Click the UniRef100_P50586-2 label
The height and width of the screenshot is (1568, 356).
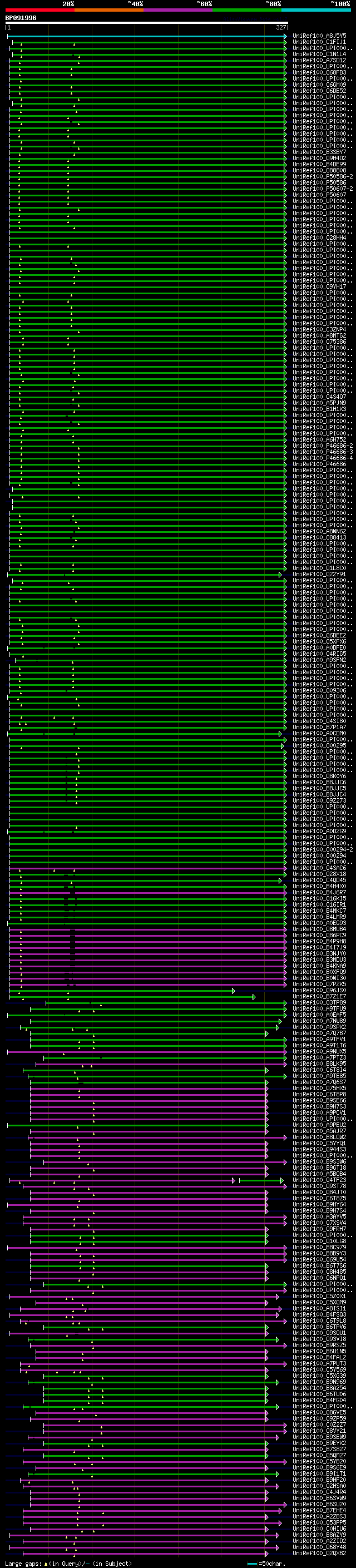click(323, 176)
